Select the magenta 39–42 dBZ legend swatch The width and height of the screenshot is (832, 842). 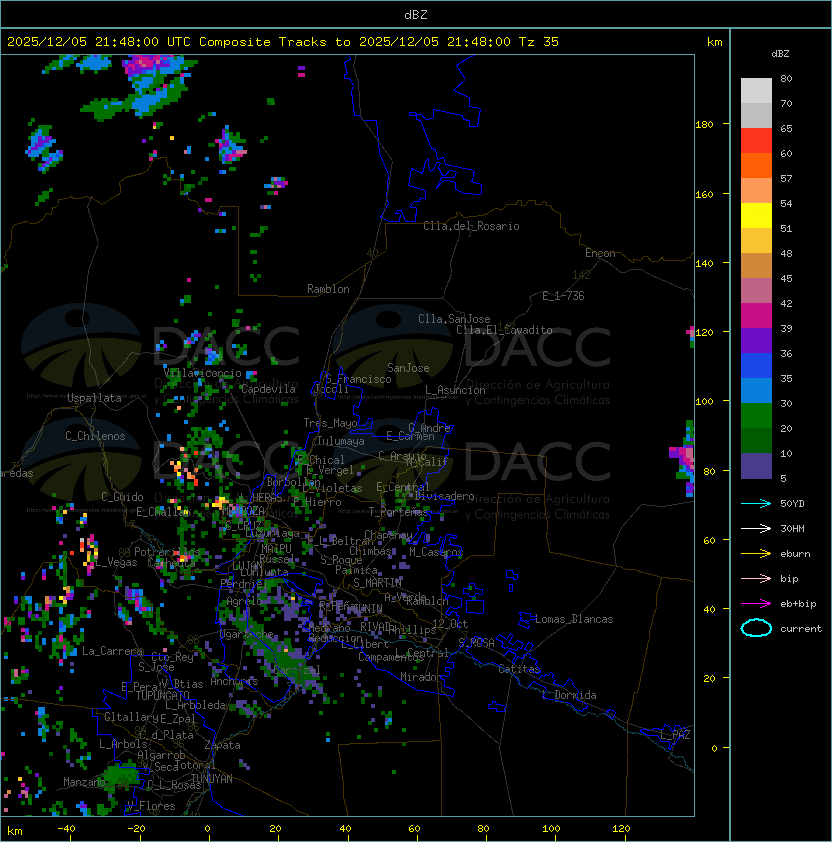click(x=756, y=316)
